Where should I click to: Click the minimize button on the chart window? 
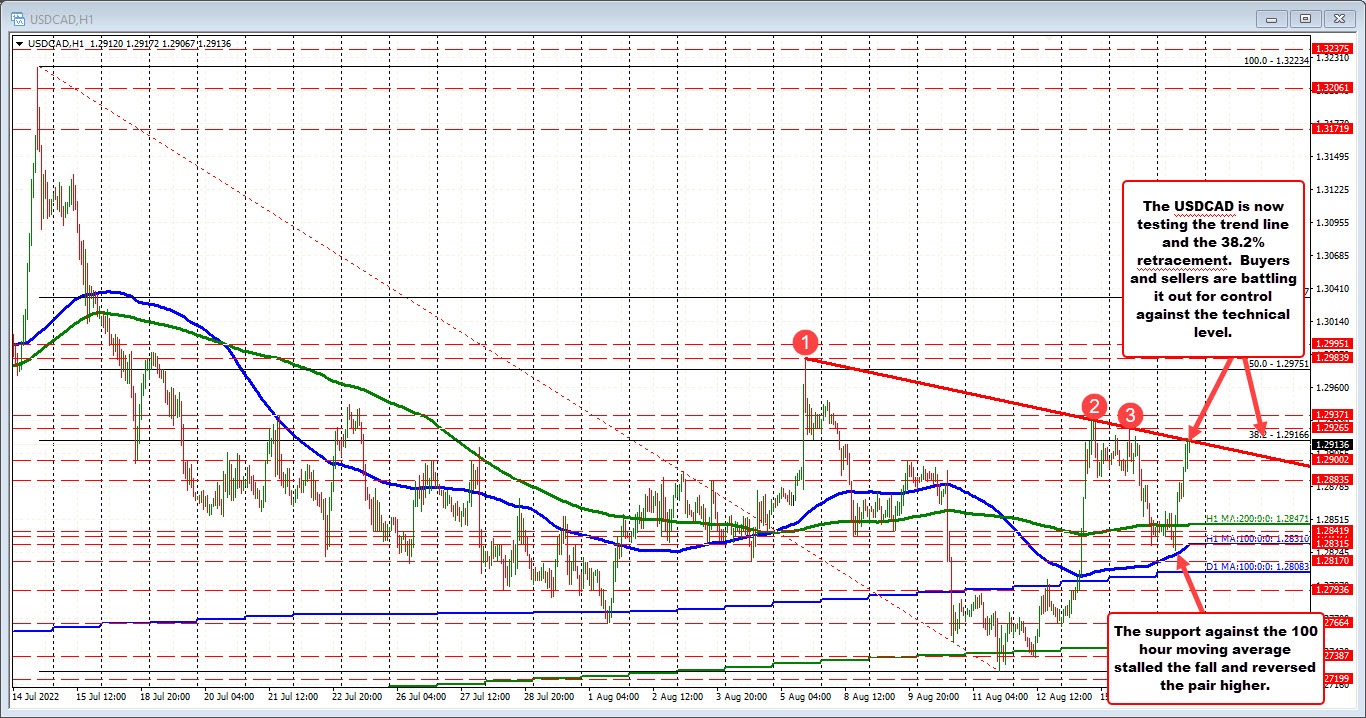click(x=1271, y=18)
